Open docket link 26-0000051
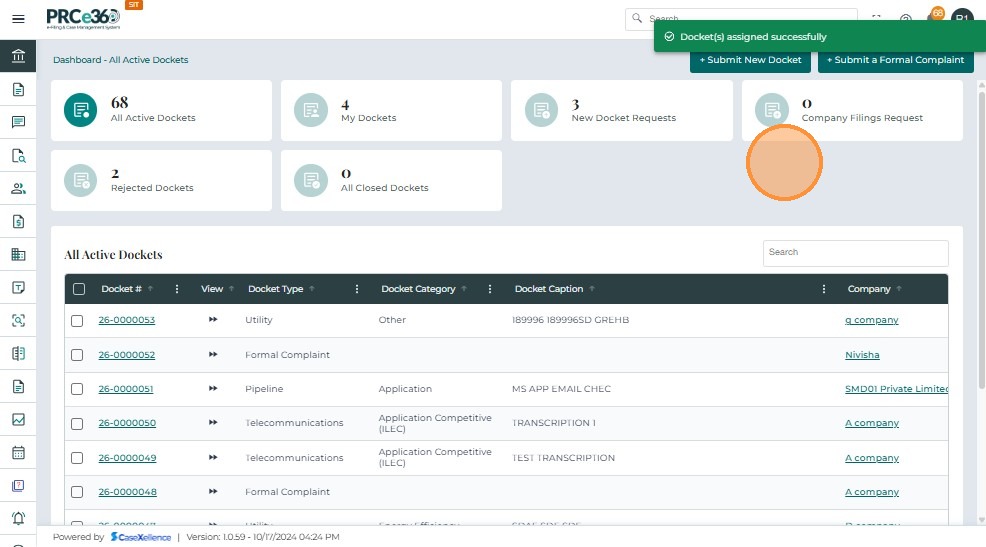 126,389
